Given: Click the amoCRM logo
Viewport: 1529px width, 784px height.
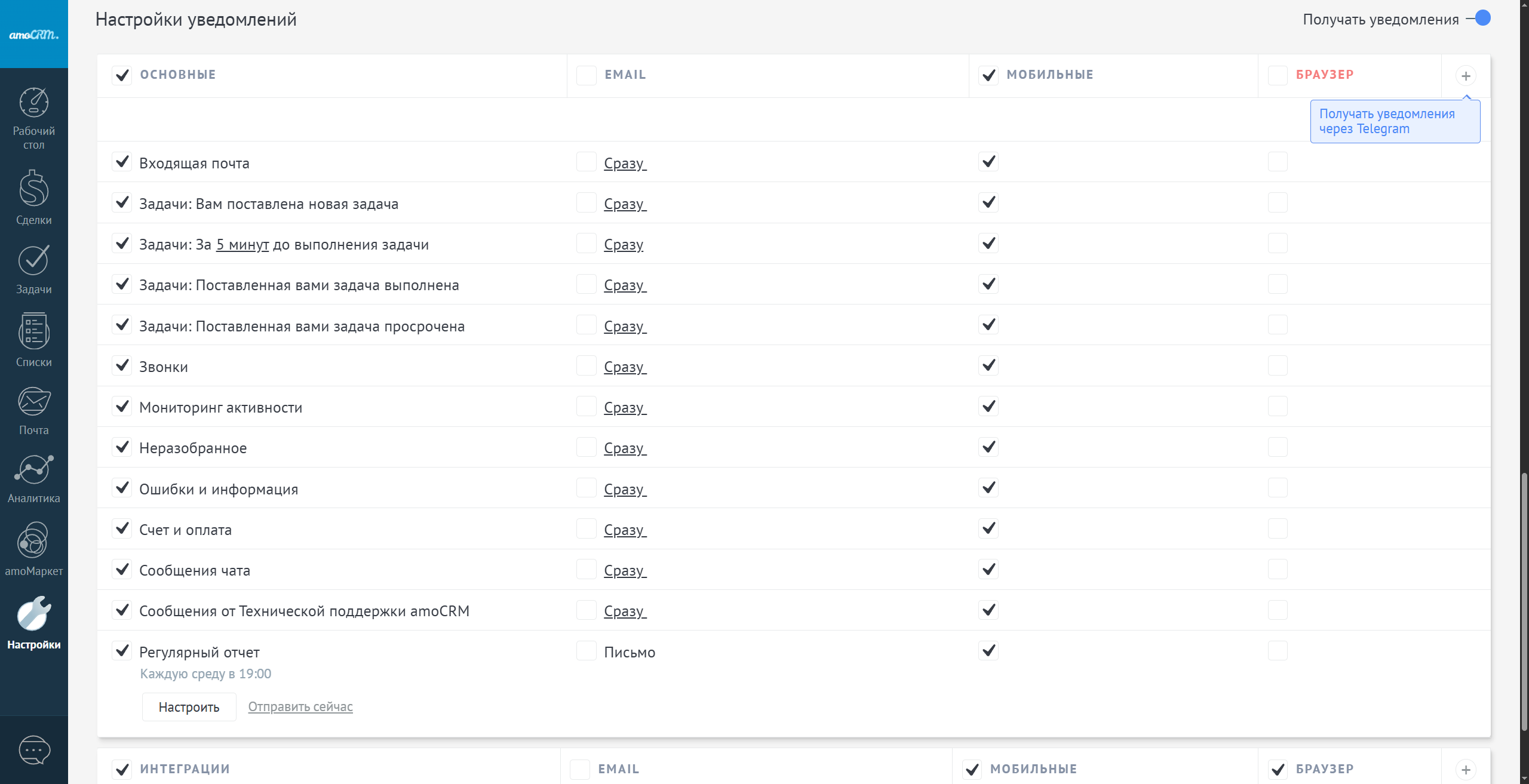Looking at the screenshot, I should 33,35.
